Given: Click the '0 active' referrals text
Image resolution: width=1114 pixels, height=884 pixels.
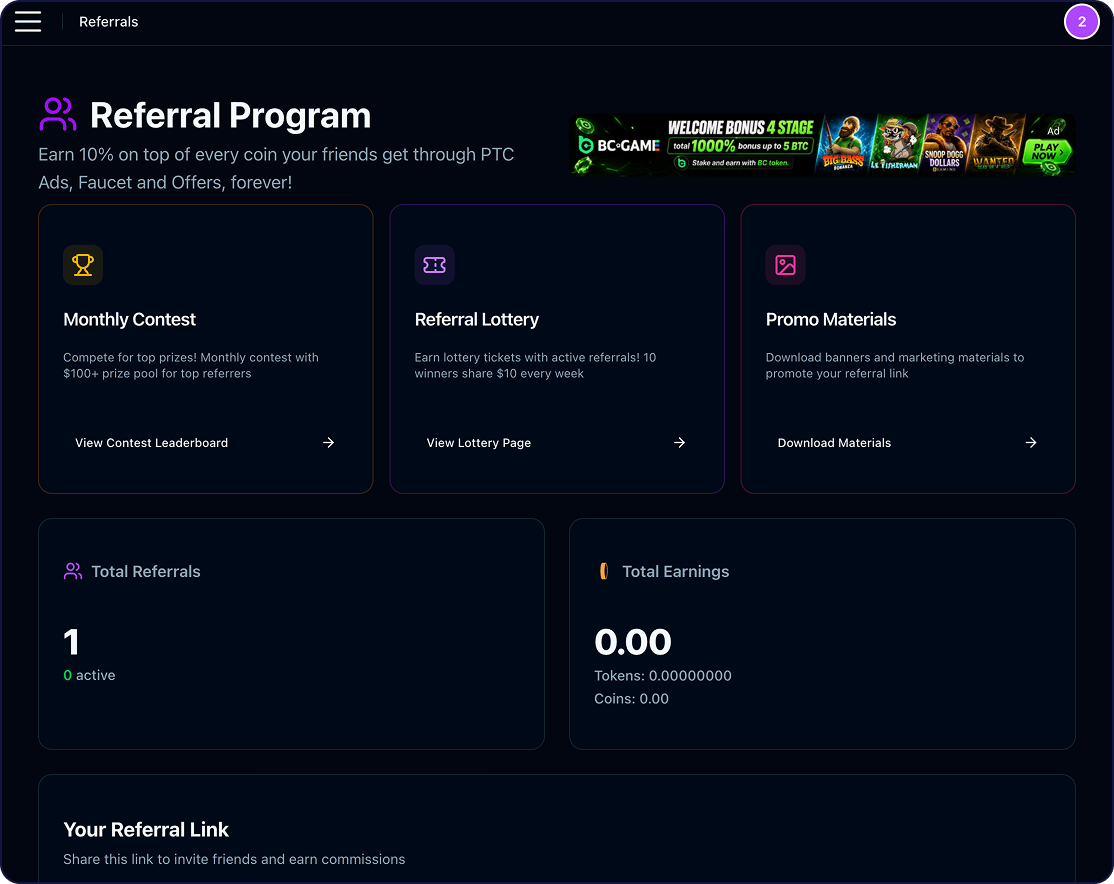Looking at the screenshot, I should [x=90, y=675].
